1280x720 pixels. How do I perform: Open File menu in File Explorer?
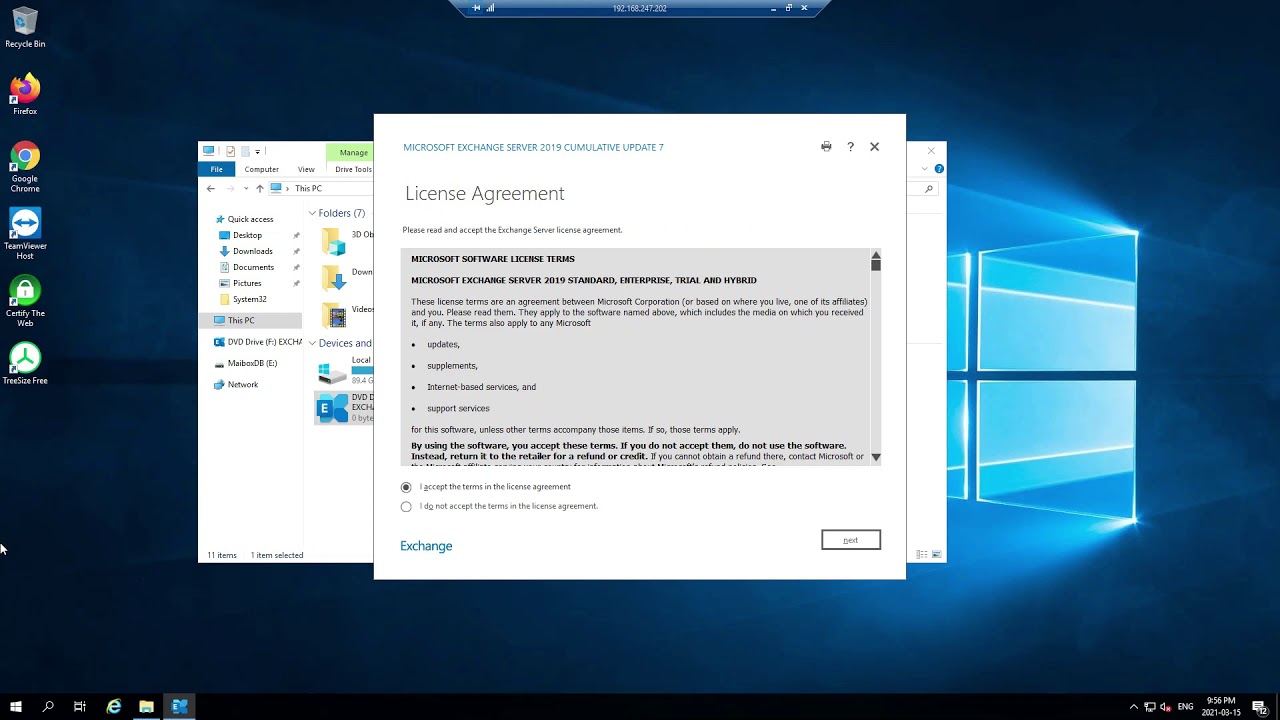[216, 169]
